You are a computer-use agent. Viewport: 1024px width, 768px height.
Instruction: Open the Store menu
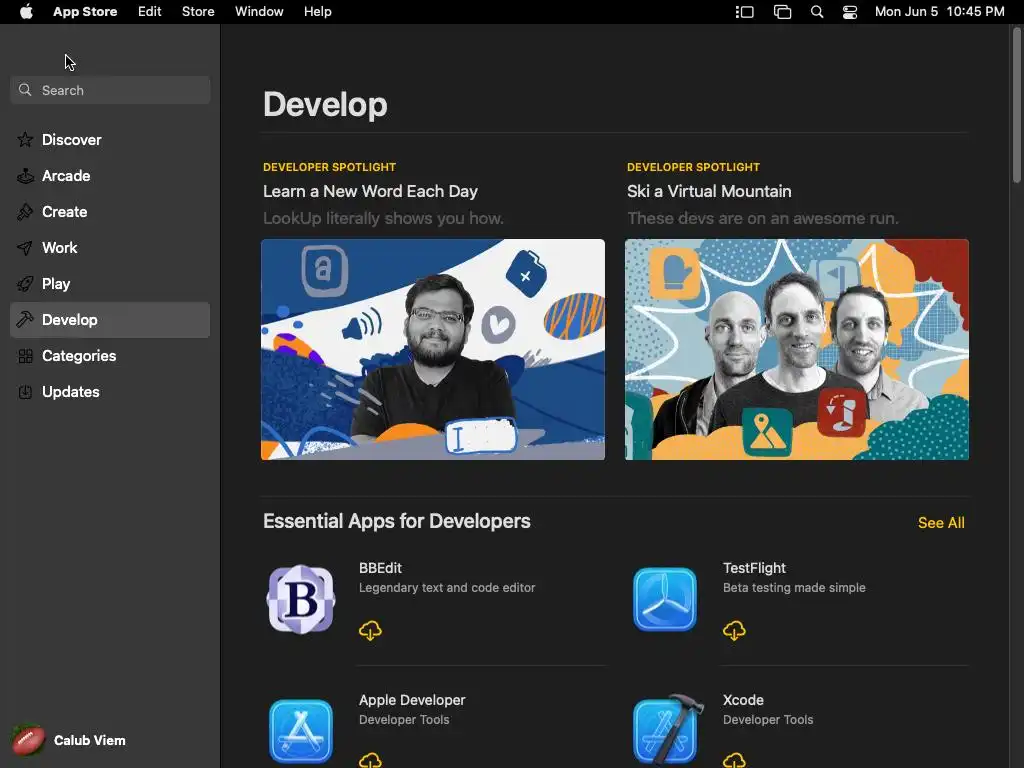198,12
